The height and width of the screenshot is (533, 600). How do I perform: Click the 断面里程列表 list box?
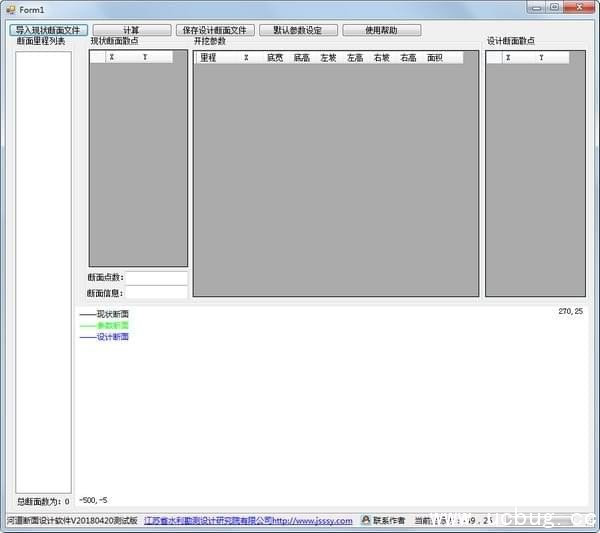pyautogui.click(x=43, y=270)
